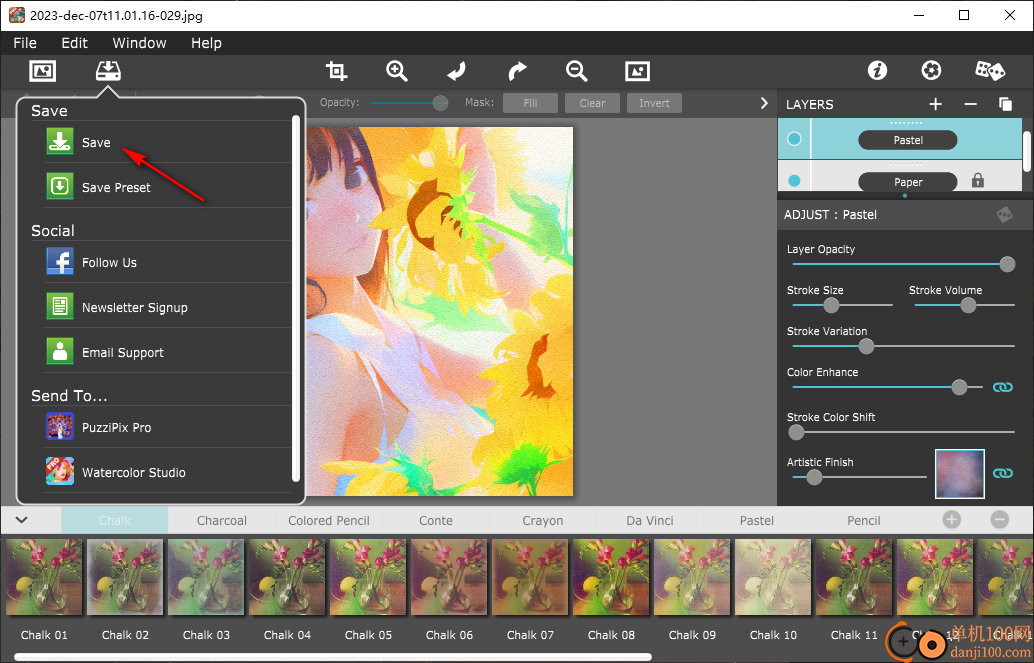Switch to Crayon preset tab
1034x663 pixels.
(543, 521)
